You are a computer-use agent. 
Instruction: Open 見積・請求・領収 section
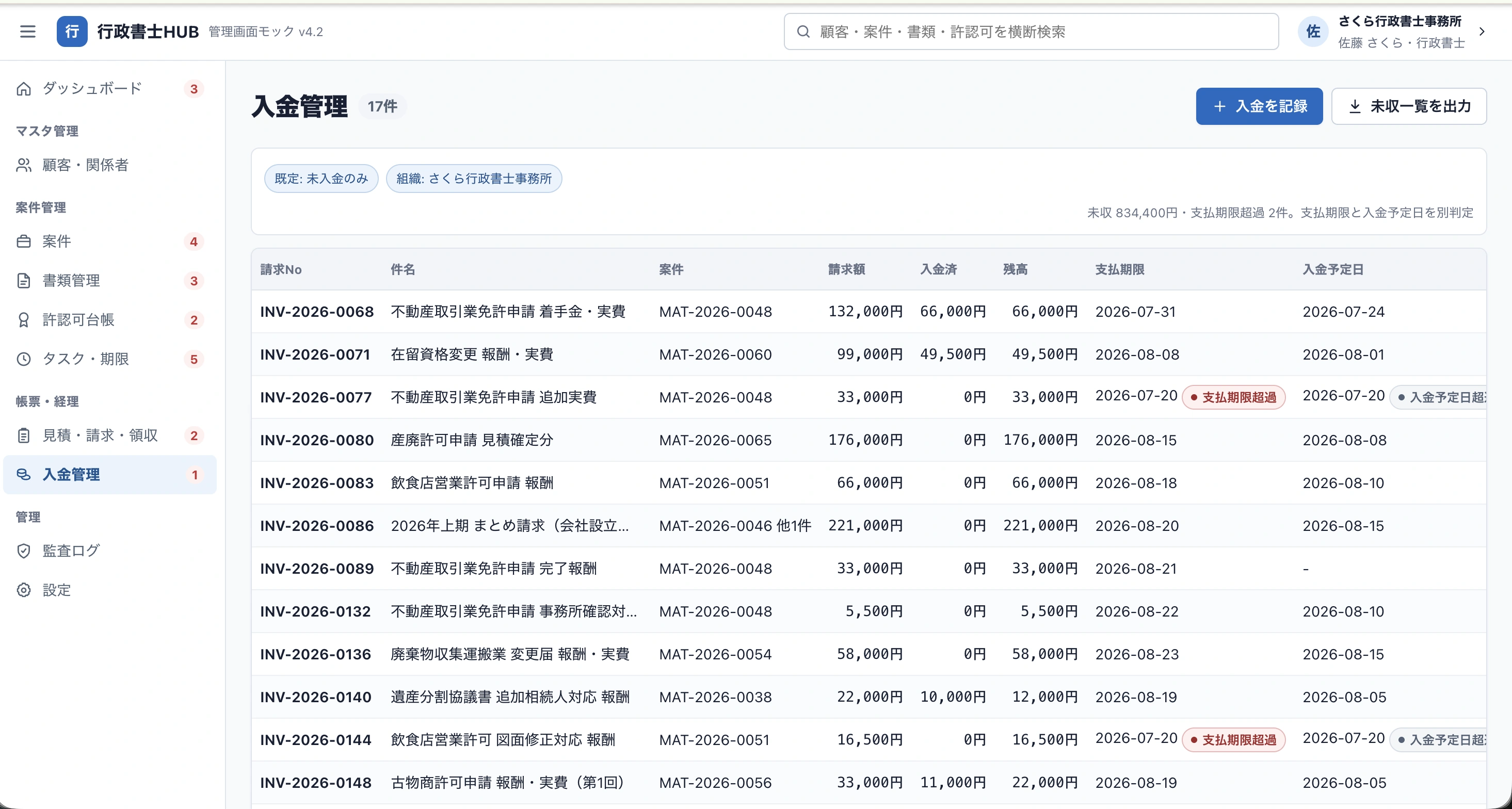(110, 435)
